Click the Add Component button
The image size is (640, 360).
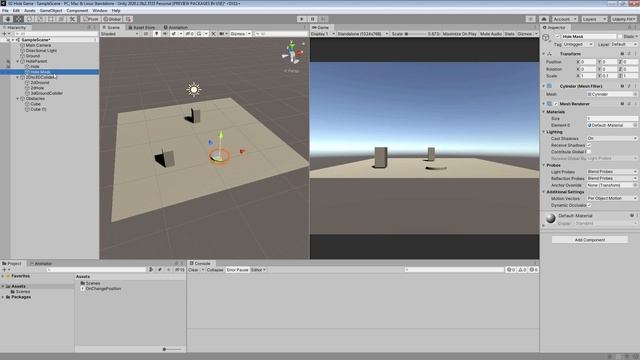(x=589, y=240)
